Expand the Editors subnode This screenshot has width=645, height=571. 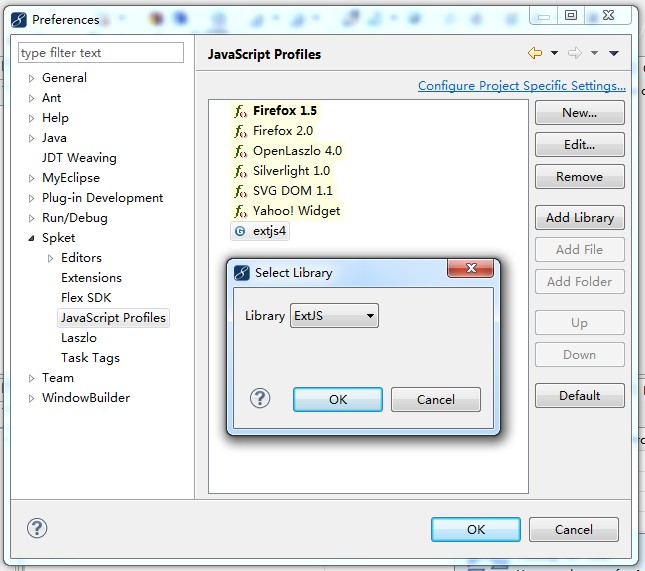click(x=50, y=258)
